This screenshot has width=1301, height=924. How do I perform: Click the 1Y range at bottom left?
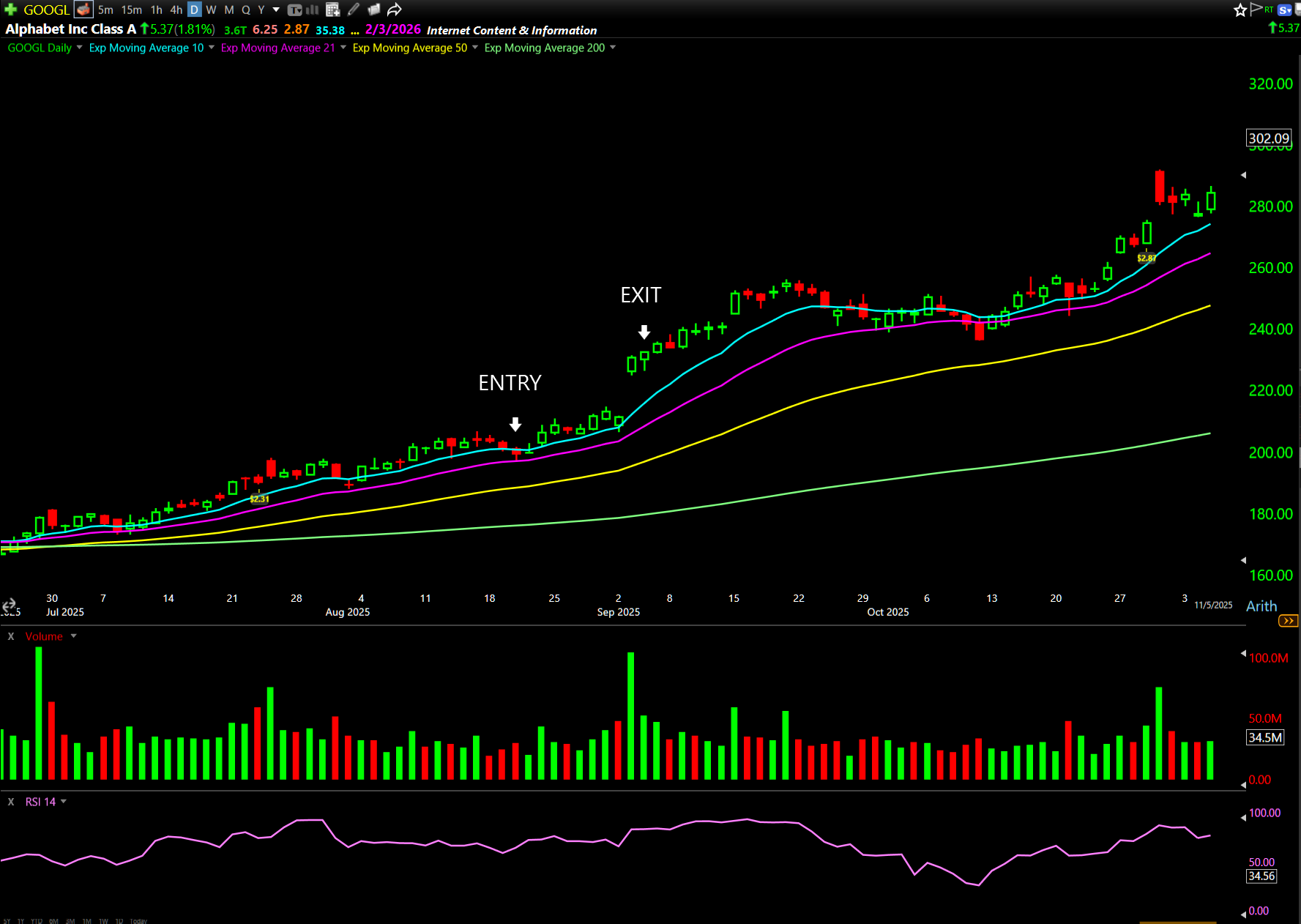[x=20, y=920]
